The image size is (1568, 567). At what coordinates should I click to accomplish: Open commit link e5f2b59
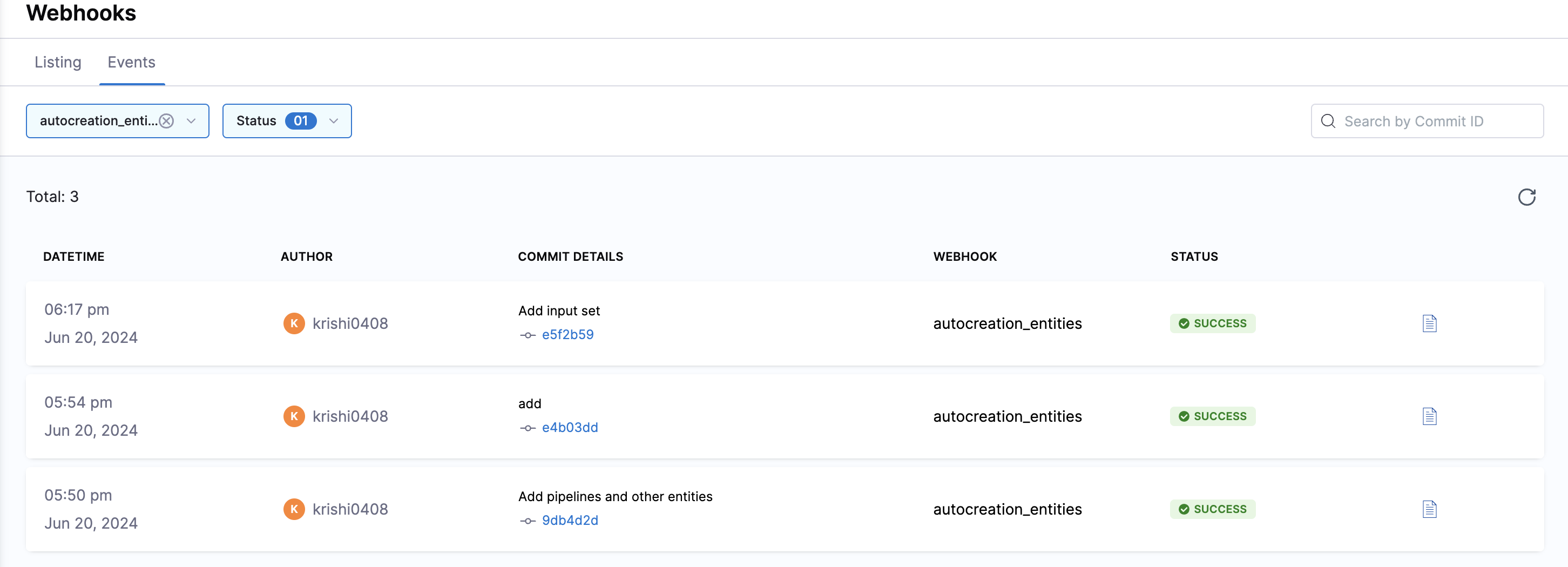(567, 334)
